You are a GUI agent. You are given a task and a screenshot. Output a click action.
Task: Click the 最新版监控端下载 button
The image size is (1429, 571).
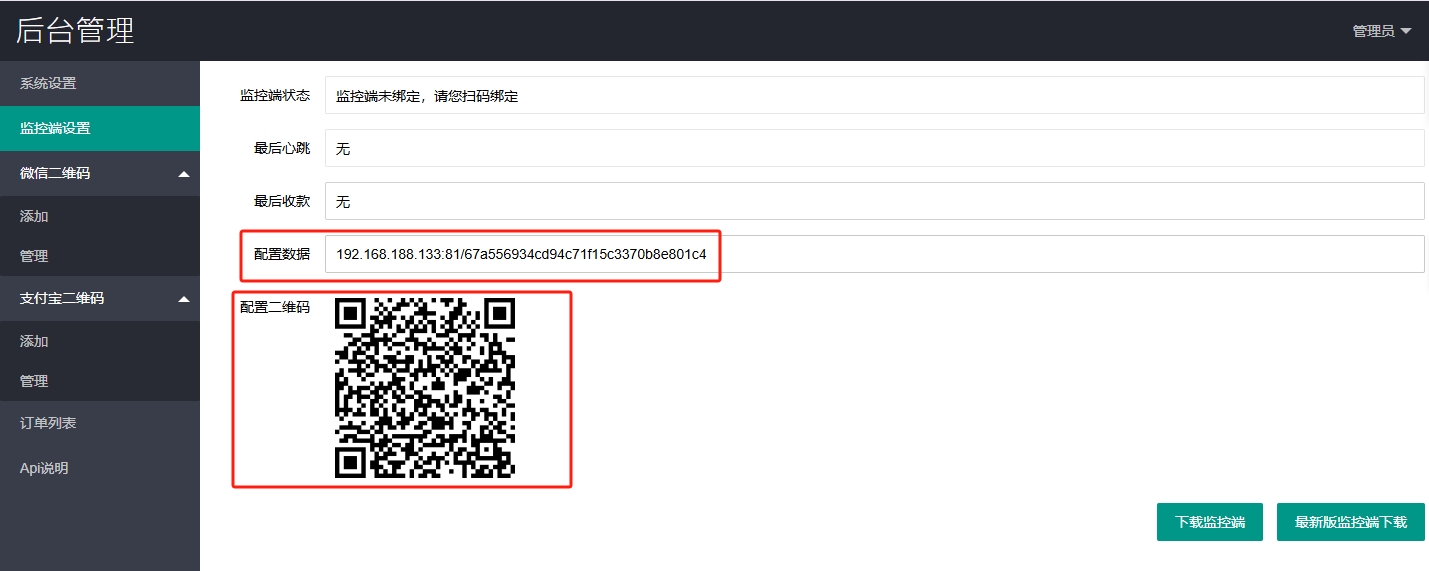1351,522
